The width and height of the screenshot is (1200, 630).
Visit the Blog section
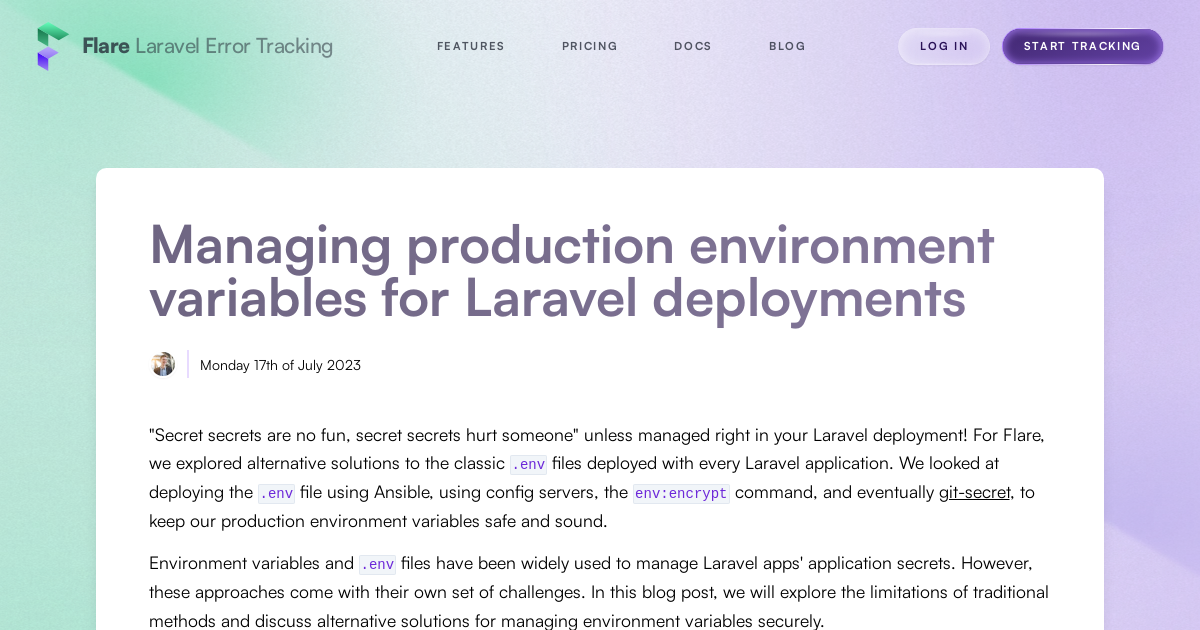(787, 46)
